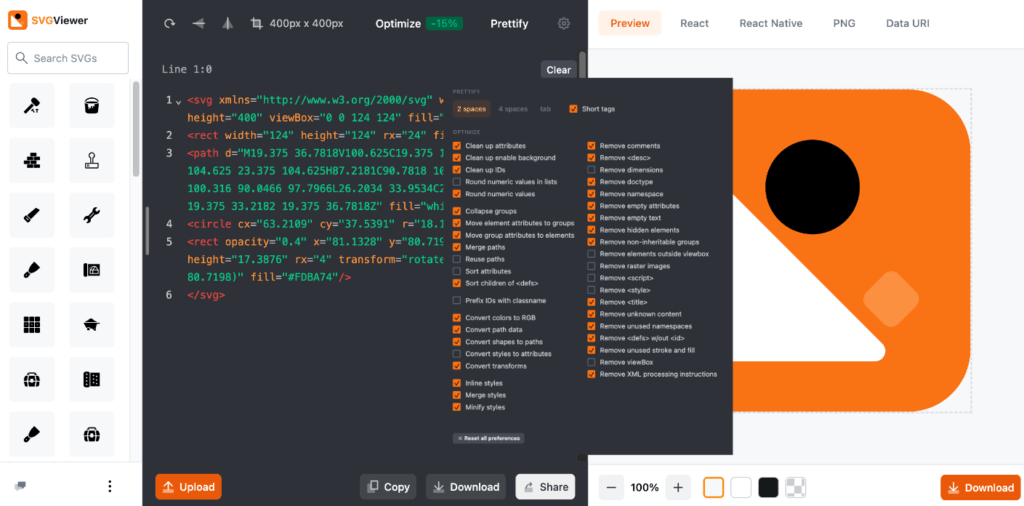Image resolution: width=1024 pixels, height=506 pixels.
Task: Click the orange Download button under preview
Action: [x=980, y=488]
